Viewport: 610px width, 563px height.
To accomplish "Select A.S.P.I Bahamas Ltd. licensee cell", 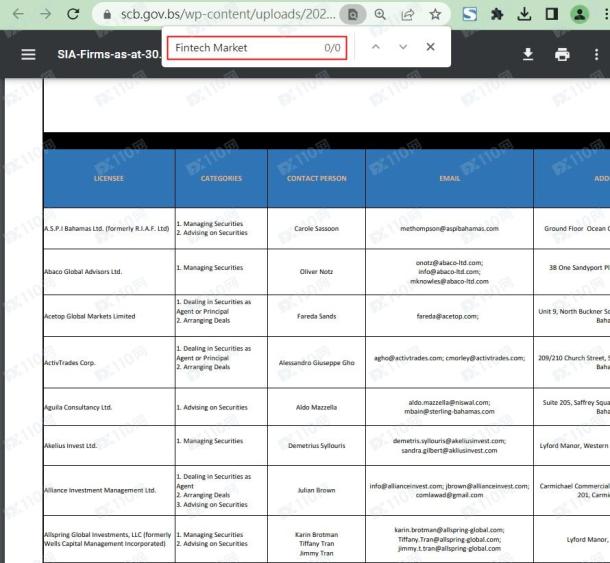I will 107,228.
